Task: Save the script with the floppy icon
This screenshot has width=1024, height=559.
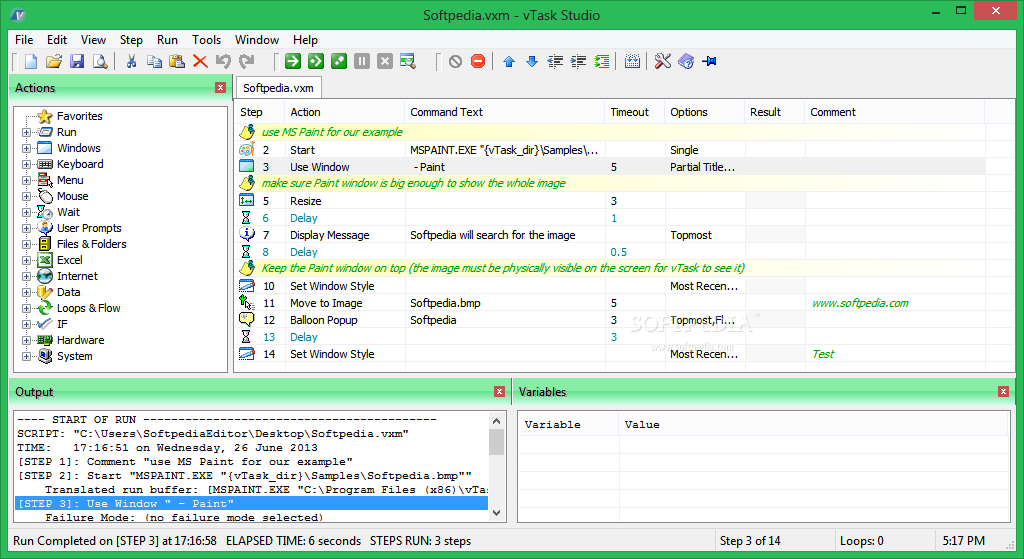Action: [77, 61]
